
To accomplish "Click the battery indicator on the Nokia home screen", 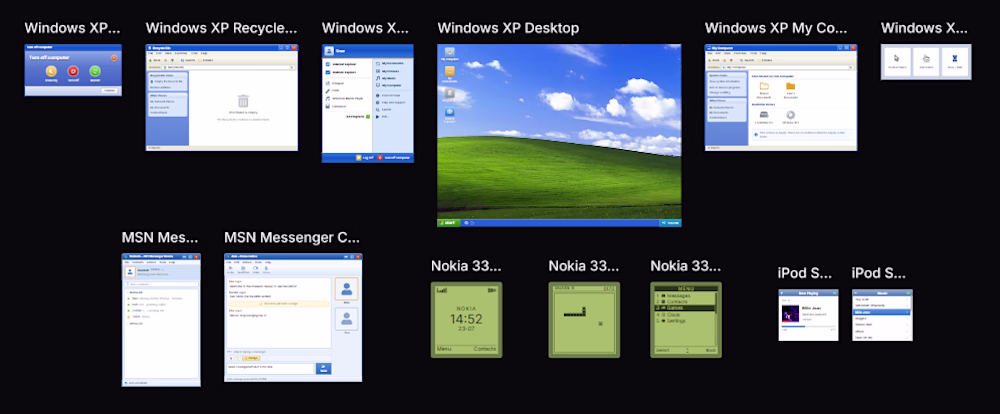I will [x=491, y=290].
